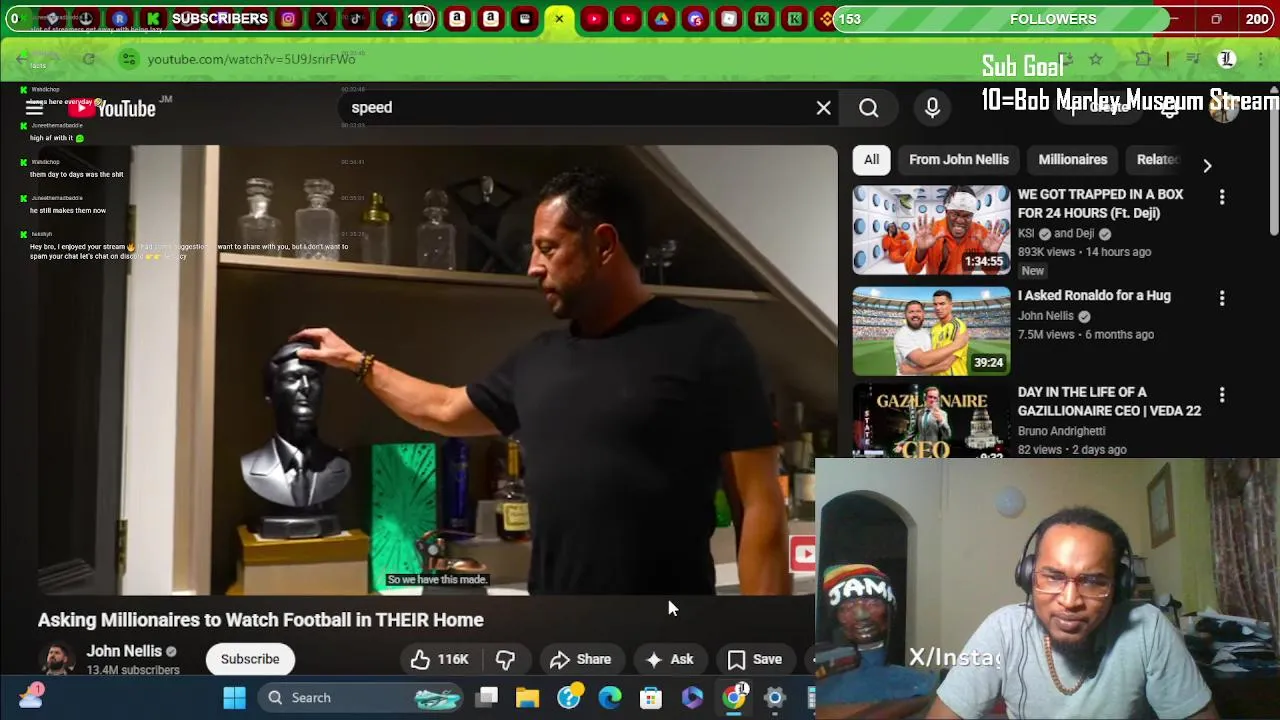Open the weather widget in the taskbar

(x=30, y=696)
